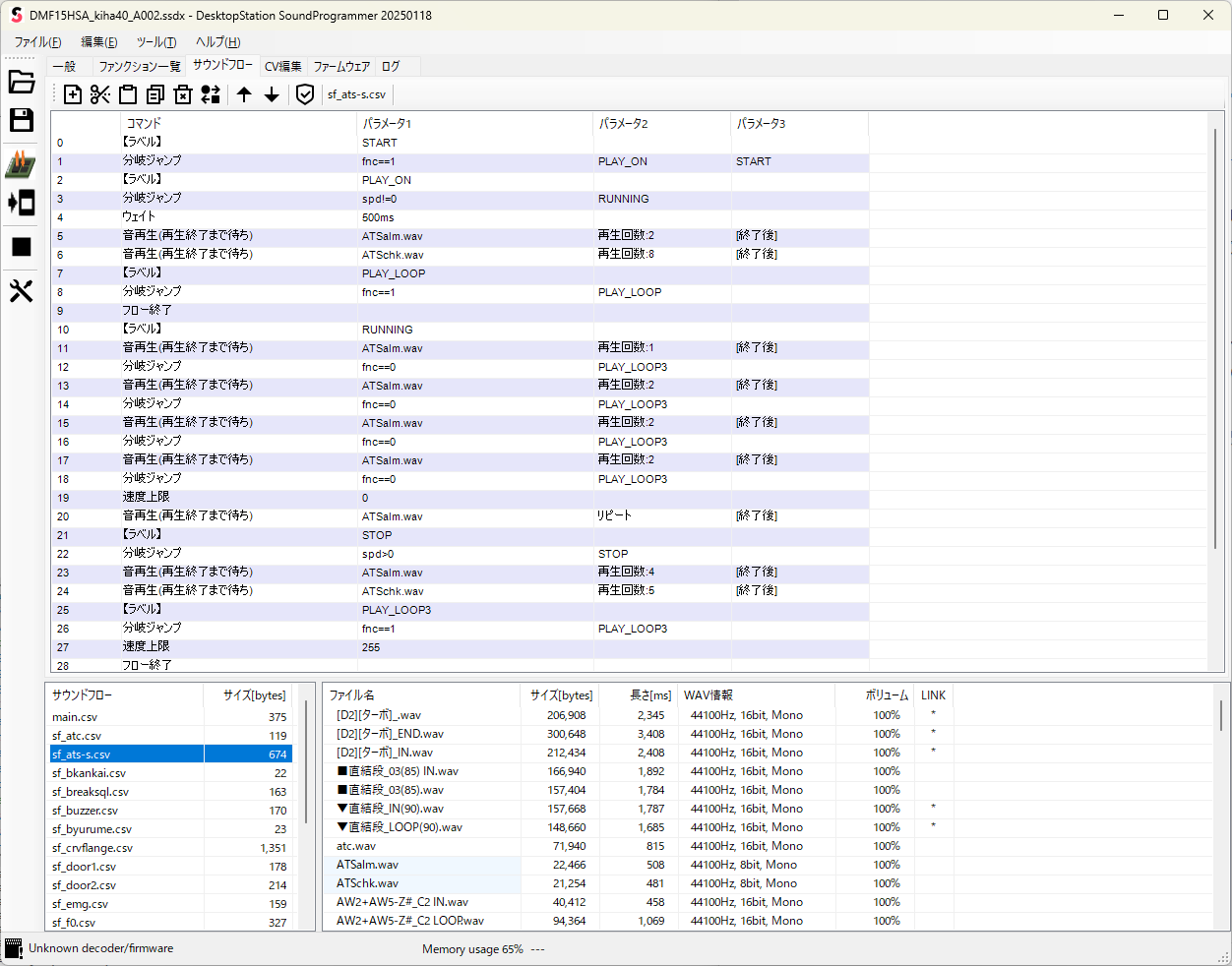Select the ATSalm.wav file row
1232x966 pixels.
click(x=368, y=865)
